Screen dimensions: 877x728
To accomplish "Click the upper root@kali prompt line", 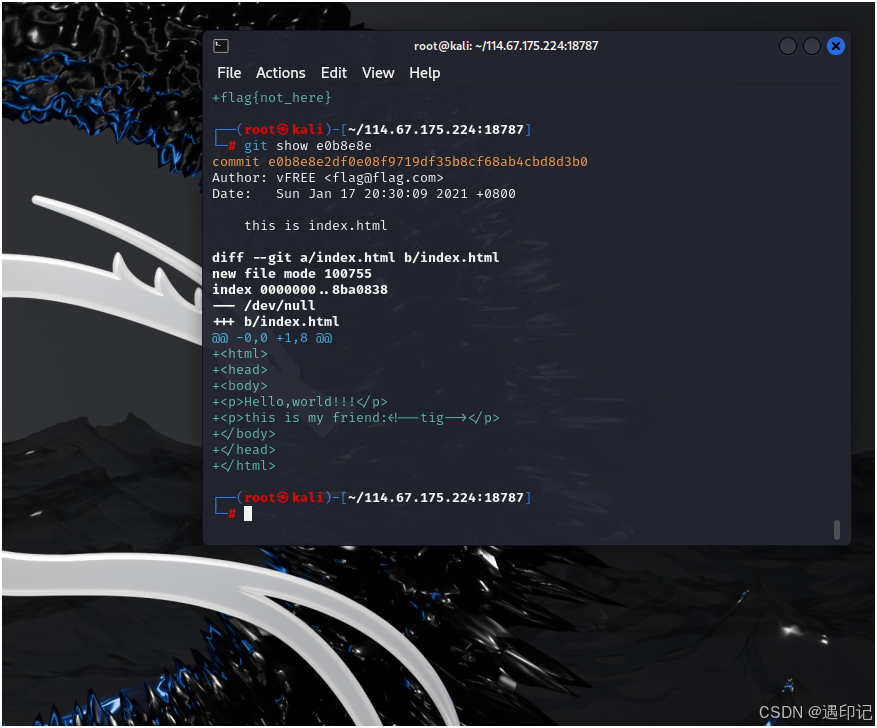I will tap(373, 130).
